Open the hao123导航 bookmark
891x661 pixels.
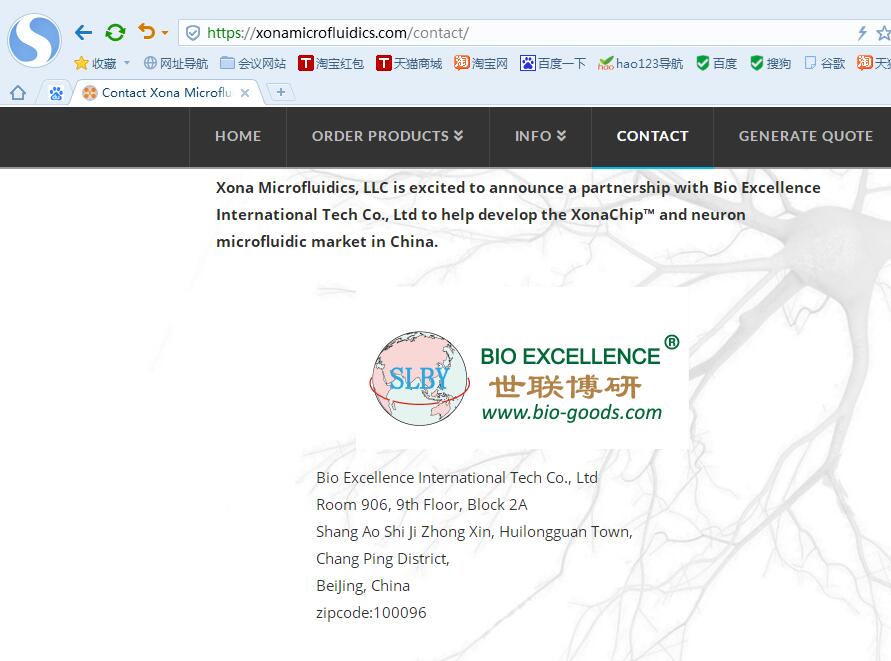click(x=641, y=63)
